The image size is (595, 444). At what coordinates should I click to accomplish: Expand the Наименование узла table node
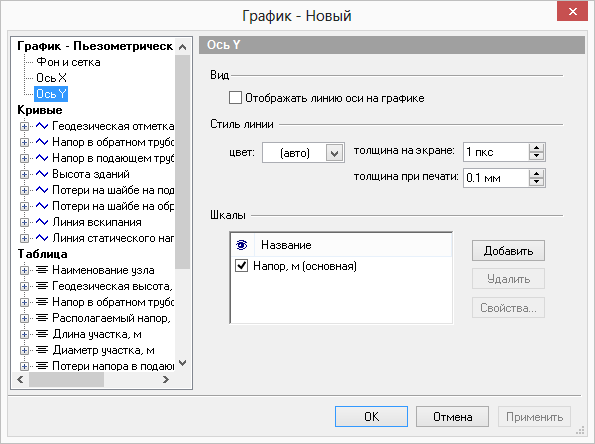coord(24,270)
